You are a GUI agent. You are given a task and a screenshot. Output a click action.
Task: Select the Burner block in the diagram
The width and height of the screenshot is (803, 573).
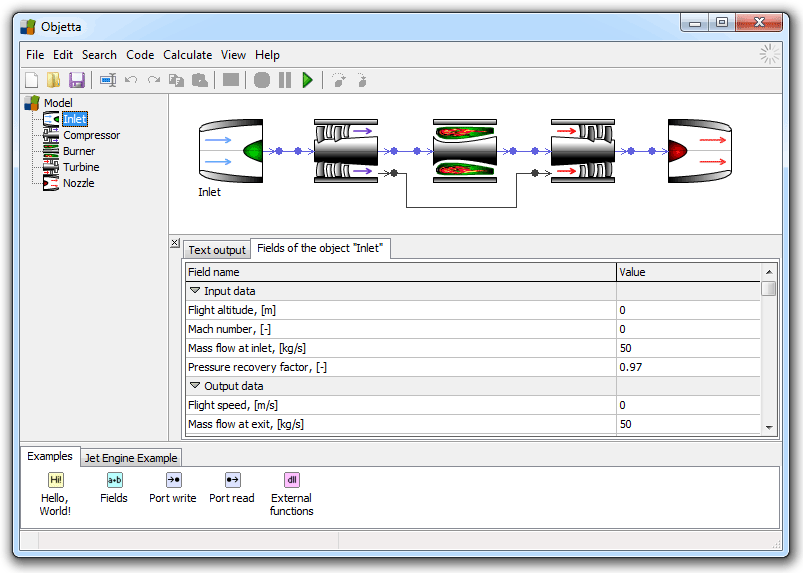tap(464, 151)
